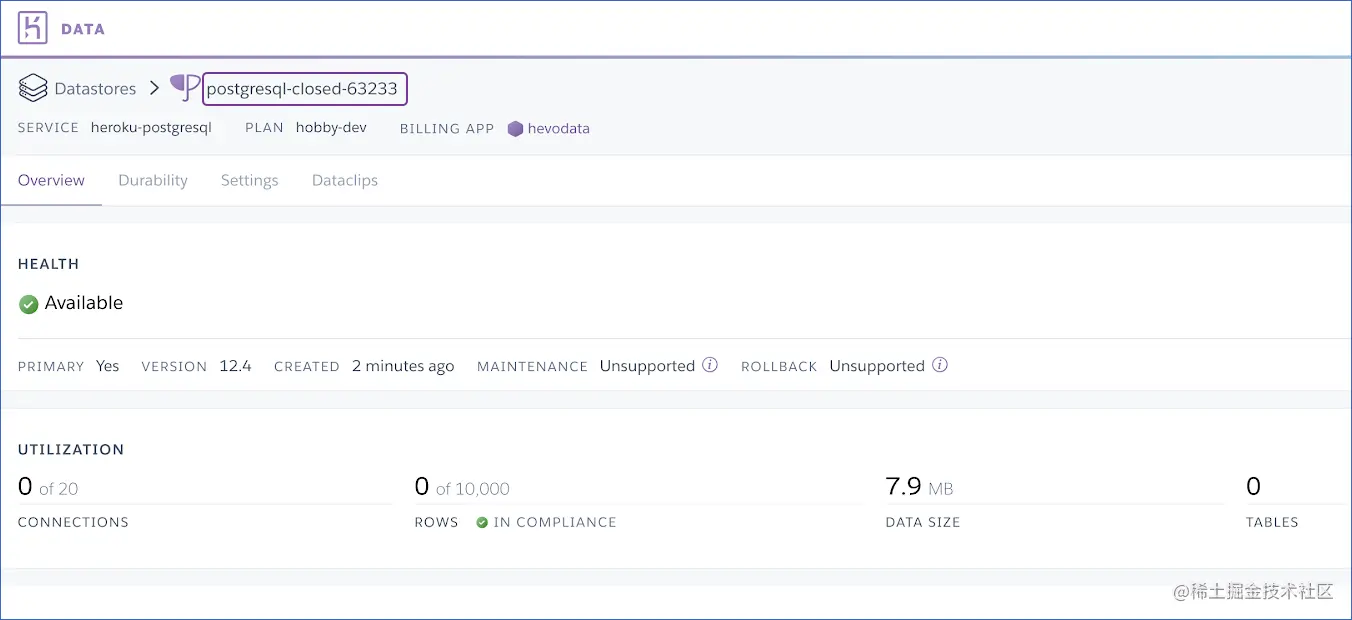The width and height of the screenshot is (1352, 620).
Task: Click the Datastores stack icon in breadcrumb
Action: [x=33, y=88]
